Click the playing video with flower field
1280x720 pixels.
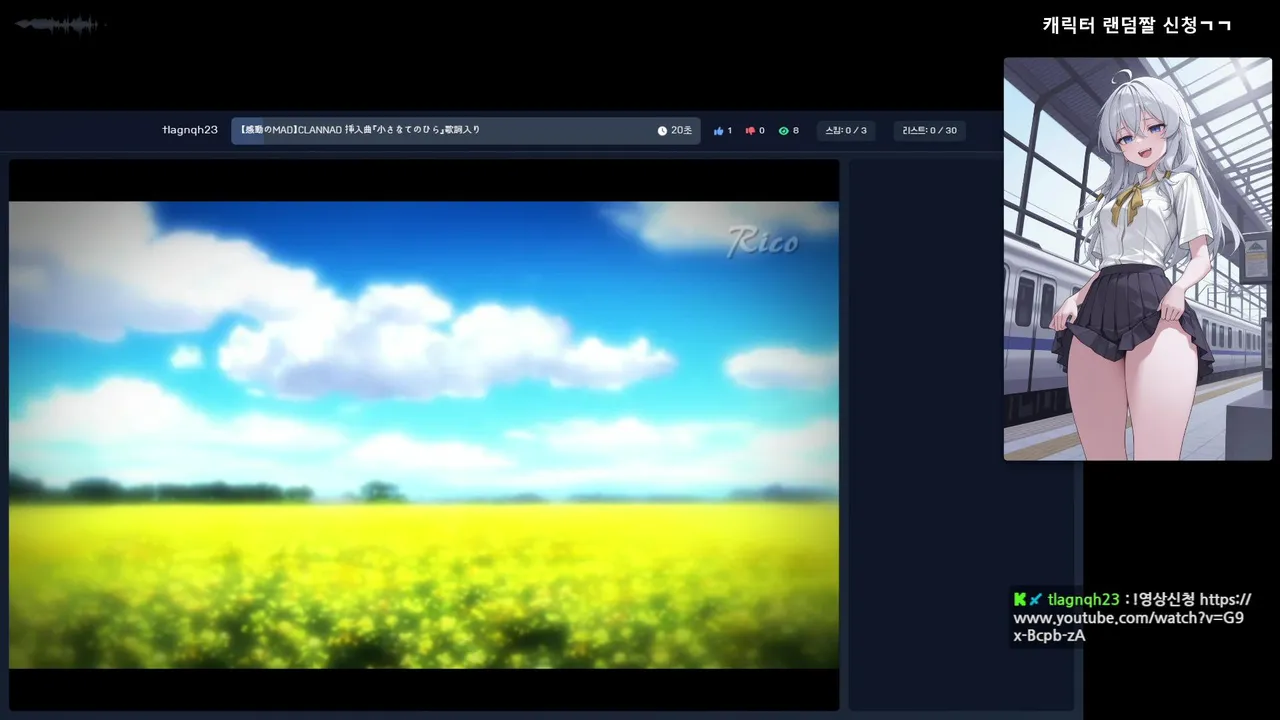(424, 435)
